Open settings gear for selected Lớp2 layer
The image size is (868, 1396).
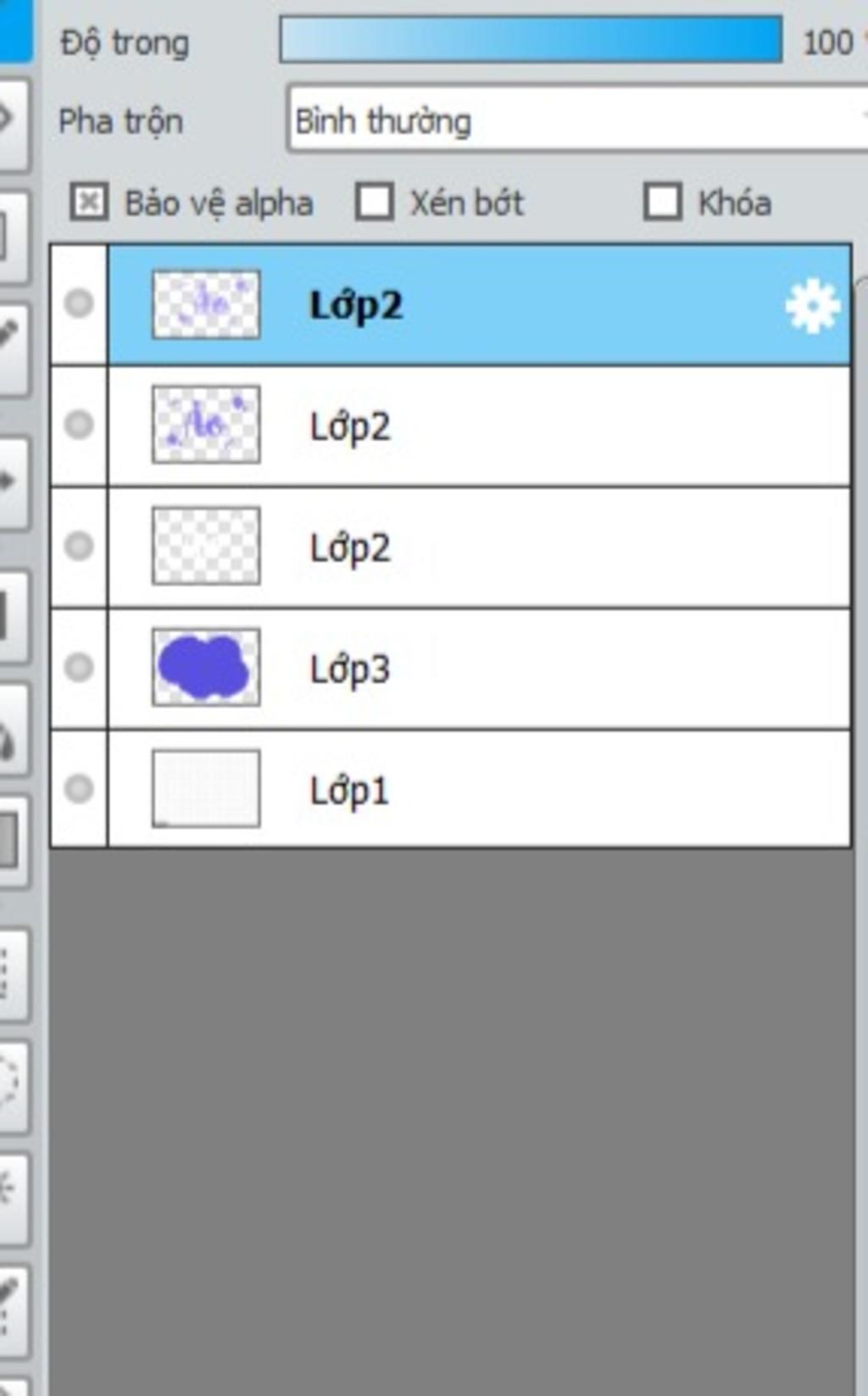[x=812, y=306]
